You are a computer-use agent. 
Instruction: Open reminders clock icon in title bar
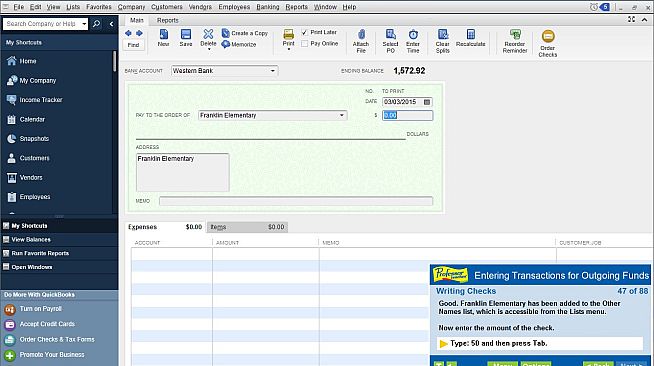594,7
